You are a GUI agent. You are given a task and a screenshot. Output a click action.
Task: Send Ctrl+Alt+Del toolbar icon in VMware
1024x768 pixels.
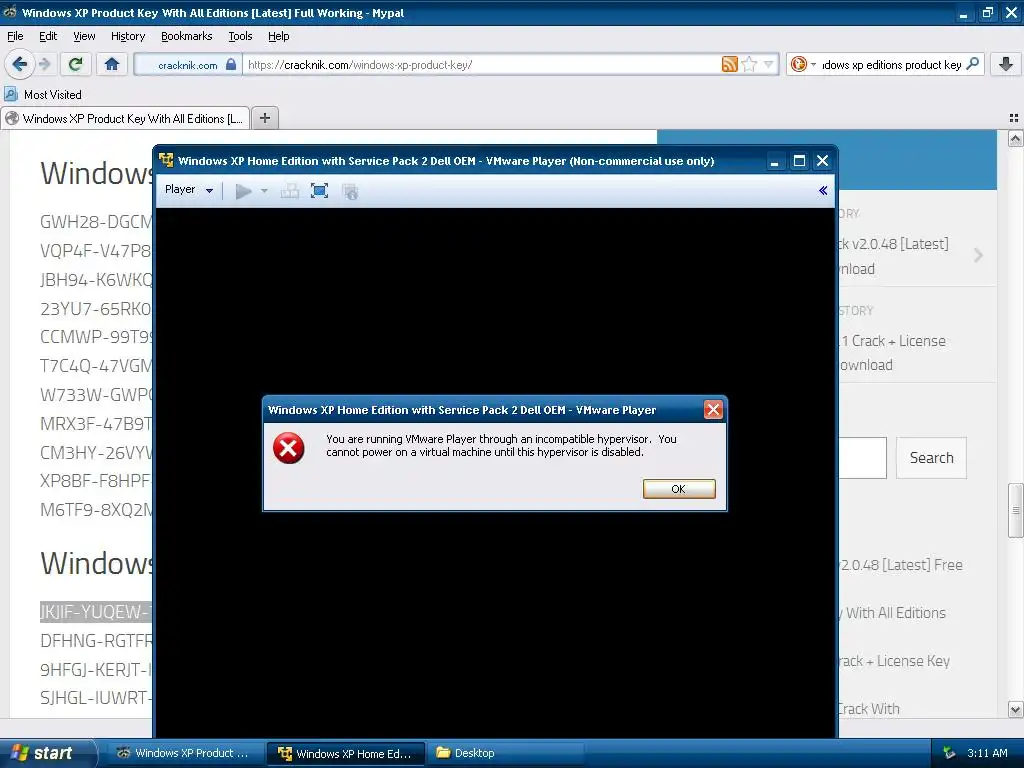[289, 191]
